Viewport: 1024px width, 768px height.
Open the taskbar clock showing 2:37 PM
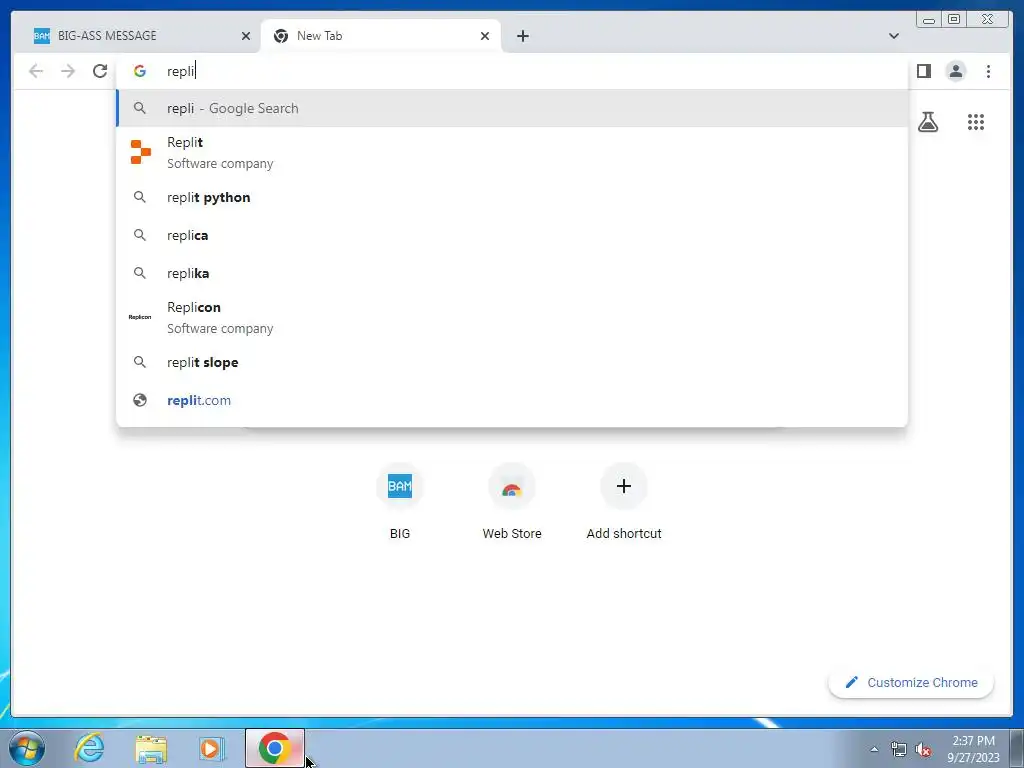(x=973, y=749)
